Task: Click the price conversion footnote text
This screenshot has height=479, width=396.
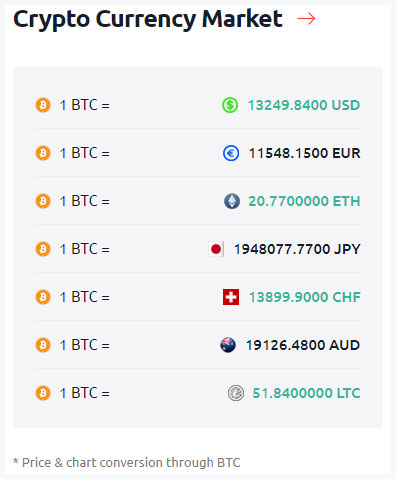Action: coord(126,463)
